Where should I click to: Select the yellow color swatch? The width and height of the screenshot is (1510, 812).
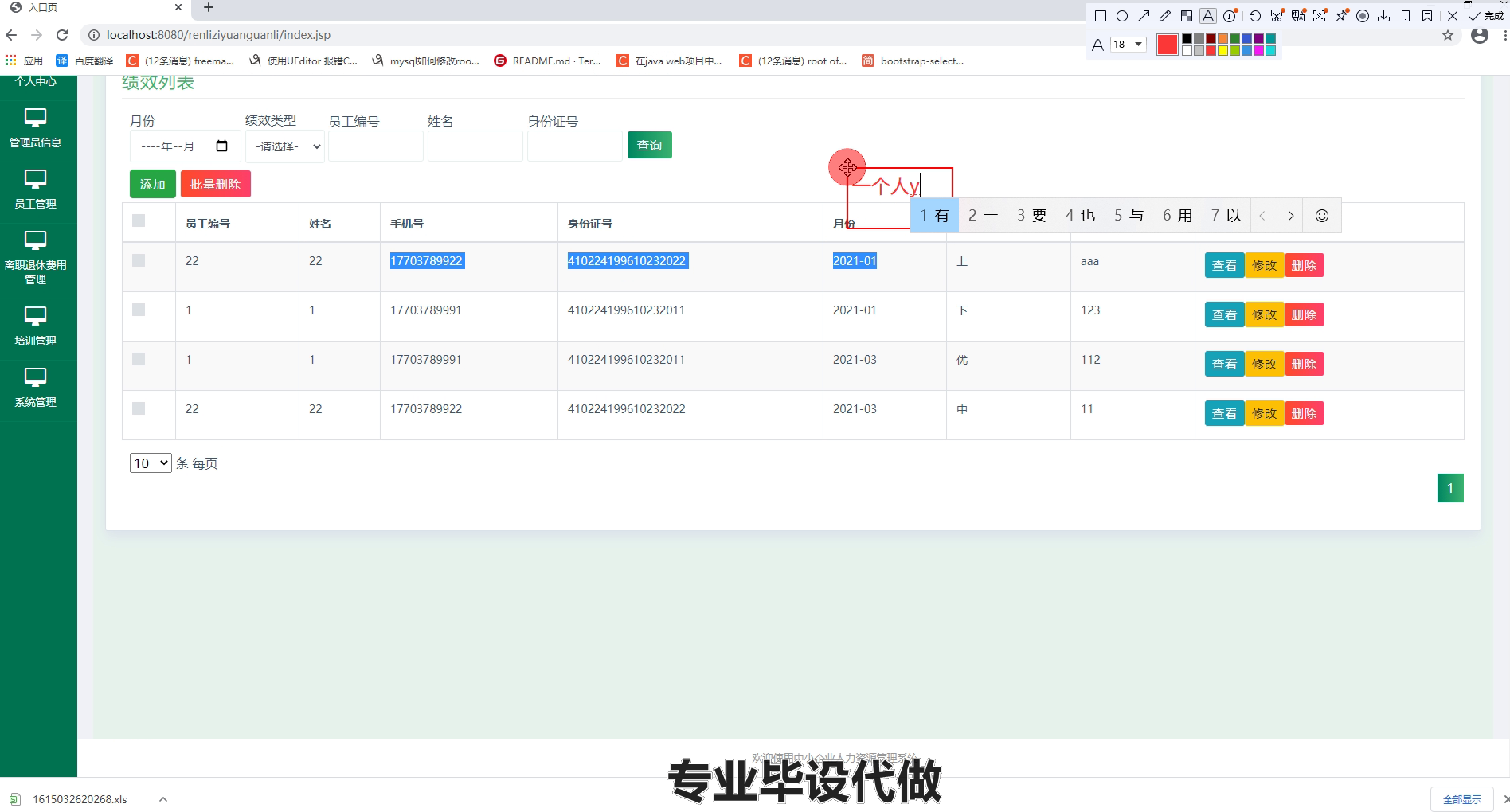(x=1222, y=50)
